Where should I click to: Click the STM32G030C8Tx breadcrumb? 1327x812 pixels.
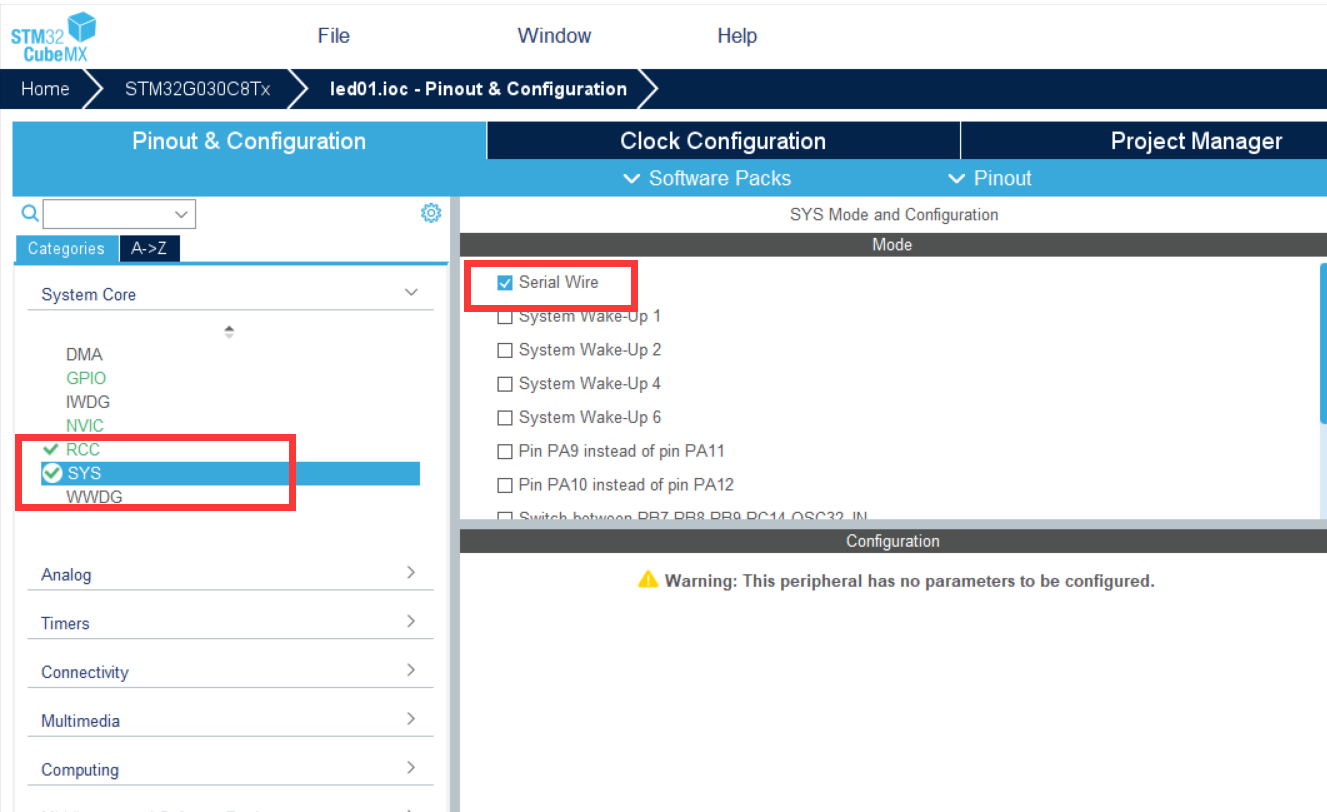[197, 89]
